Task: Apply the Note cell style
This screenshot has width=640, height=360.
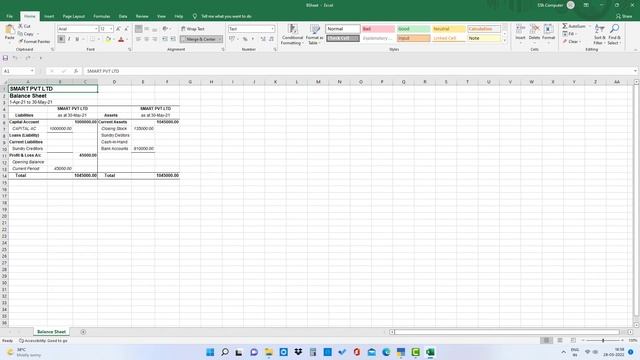Action: click(x=484, y=38)
